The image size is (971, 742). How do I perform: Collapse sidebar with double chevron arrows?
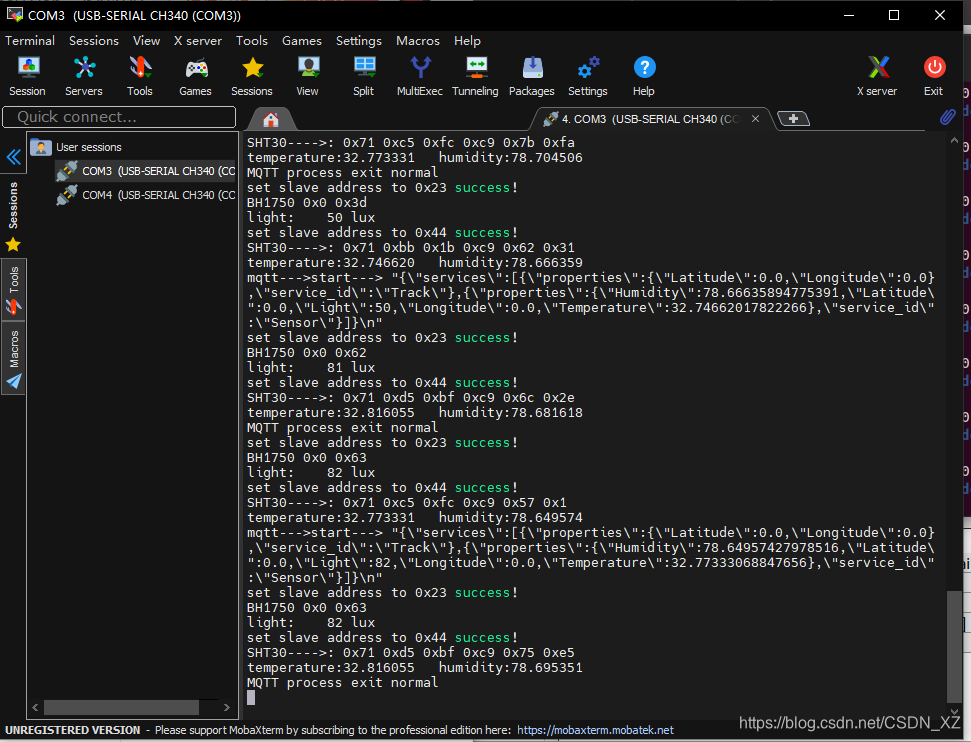pos(14,157)
